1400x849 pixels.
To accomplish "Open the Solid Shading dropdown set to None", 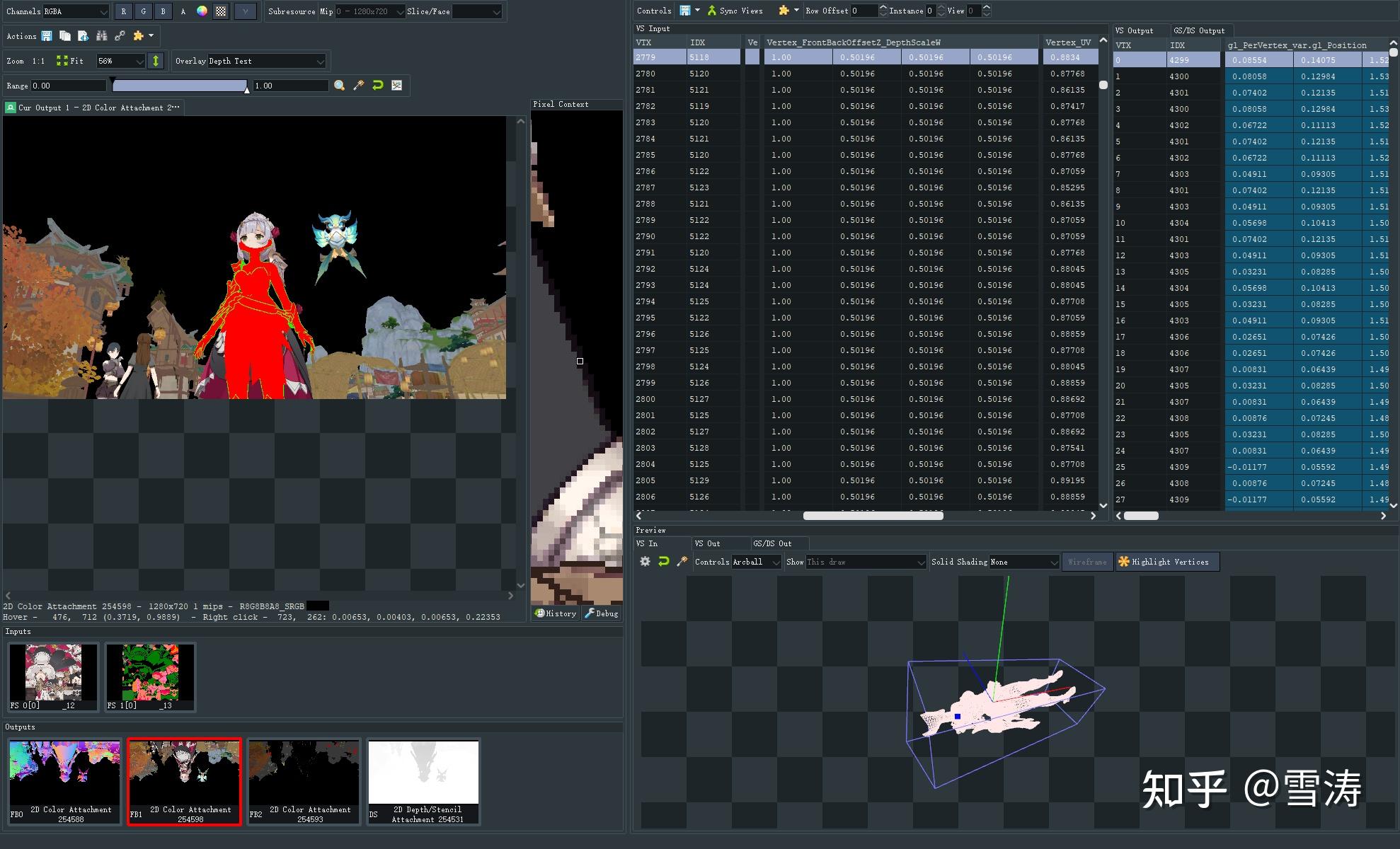I will tap(1024, 561).
